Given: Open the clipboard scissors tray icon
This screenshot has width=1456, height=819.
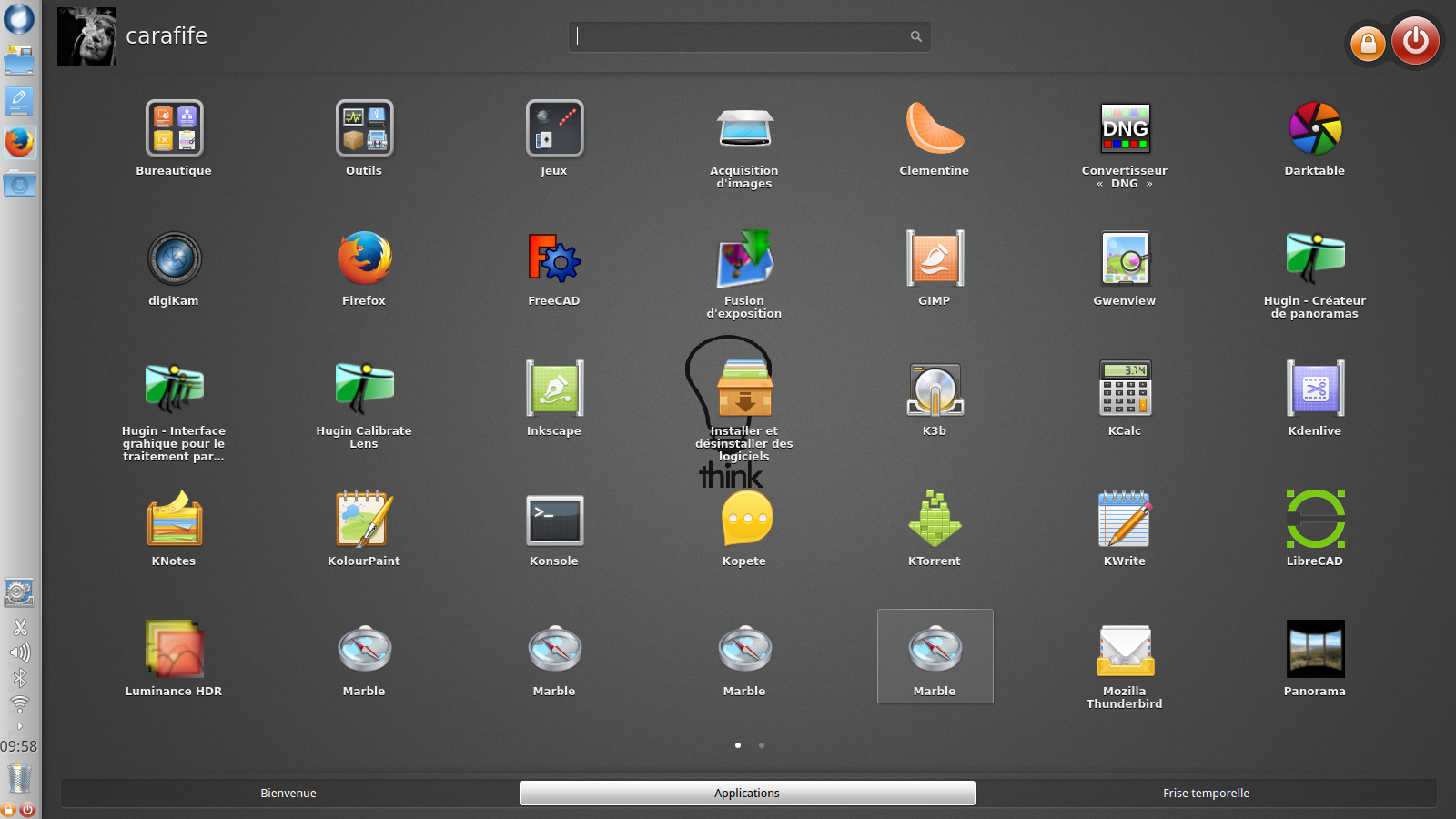Looking at the screenshot, I should (20, 627).
